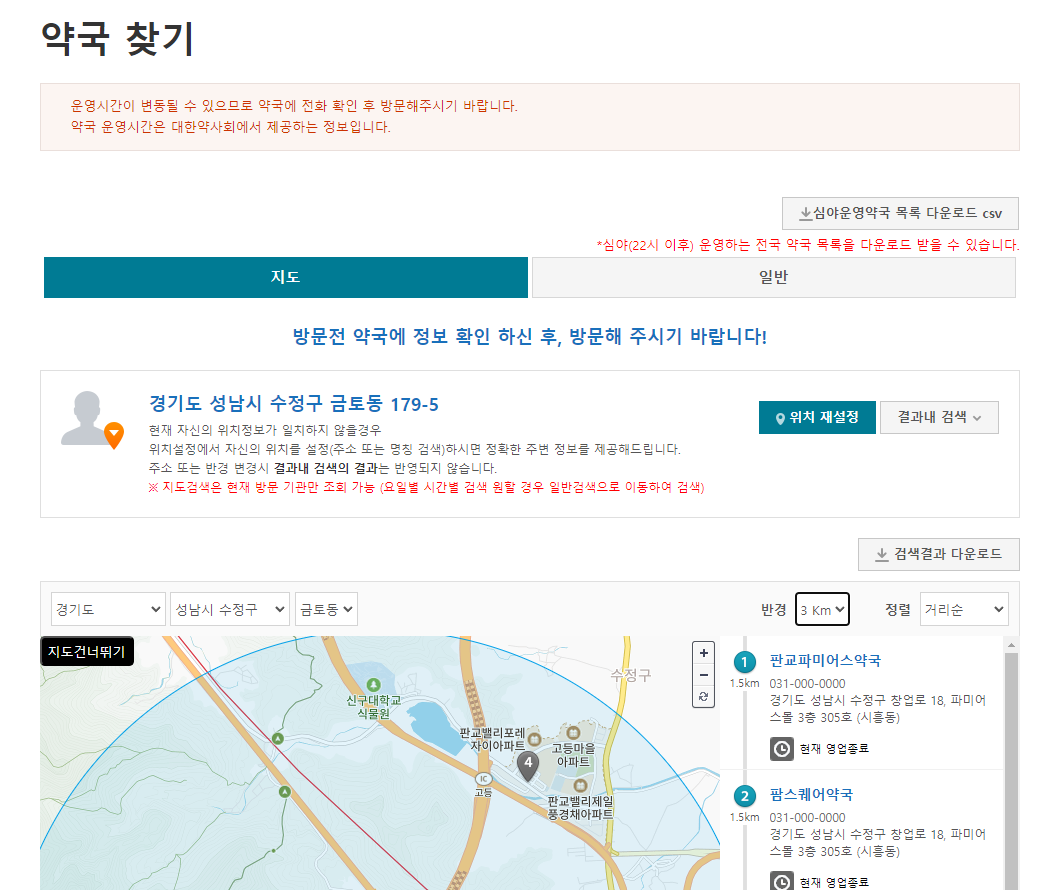Open the 3 Km radius dropdown
This screenshot has width=1041, height=890.
pos(823,609)
